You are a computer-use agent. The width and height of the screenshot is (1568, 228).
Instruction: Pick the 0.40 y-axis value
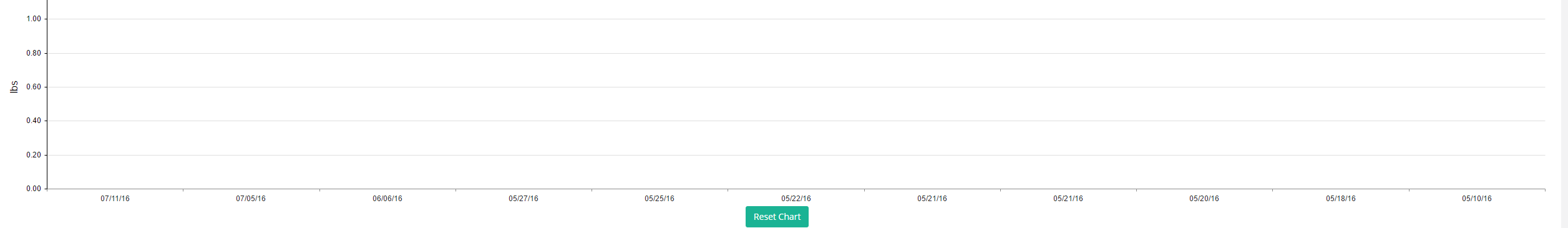point(34,121)
